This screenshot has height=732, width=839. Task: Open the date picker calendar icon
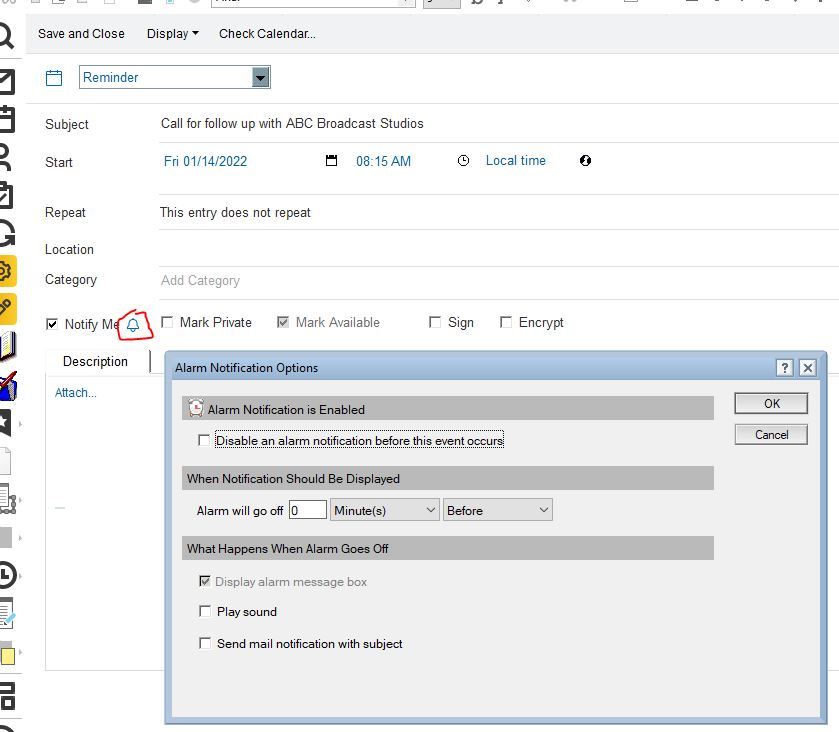point(332,161)
